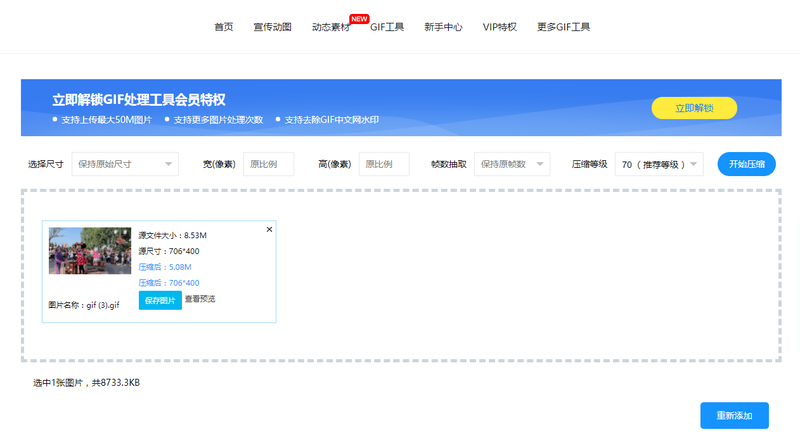Open 更多GIF工具 in the nav bar
Viewport: 800px width, 439px height.
[563, 27]
